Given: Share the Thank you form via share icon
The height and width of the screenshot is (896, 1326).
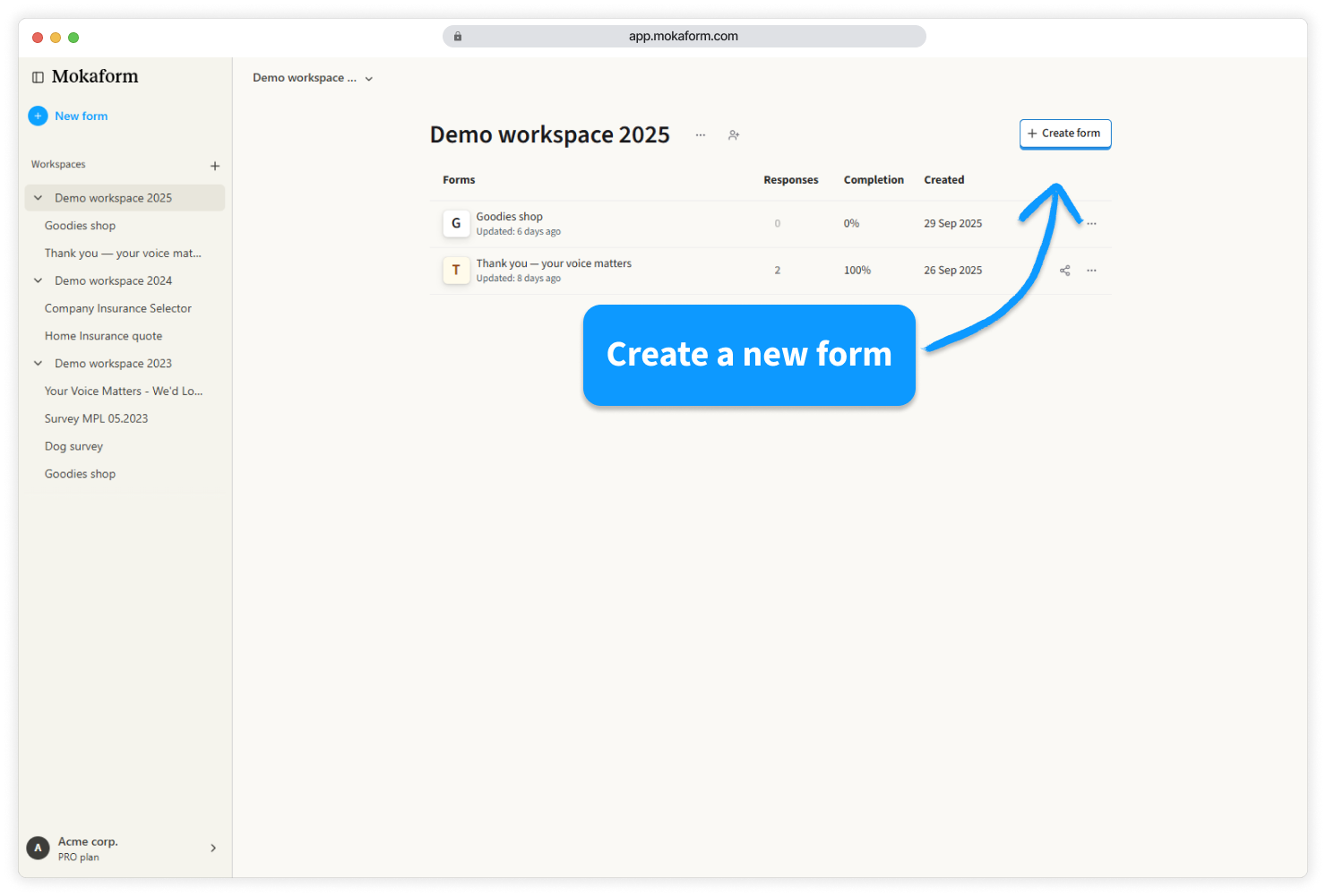Looking at the screenshot, I should [1065, 271].
